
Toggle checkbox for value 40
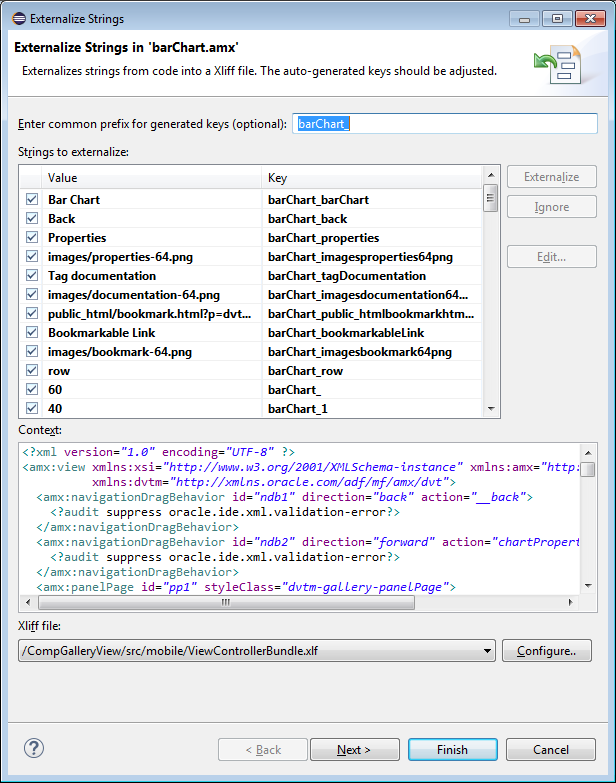click(32, 408)
